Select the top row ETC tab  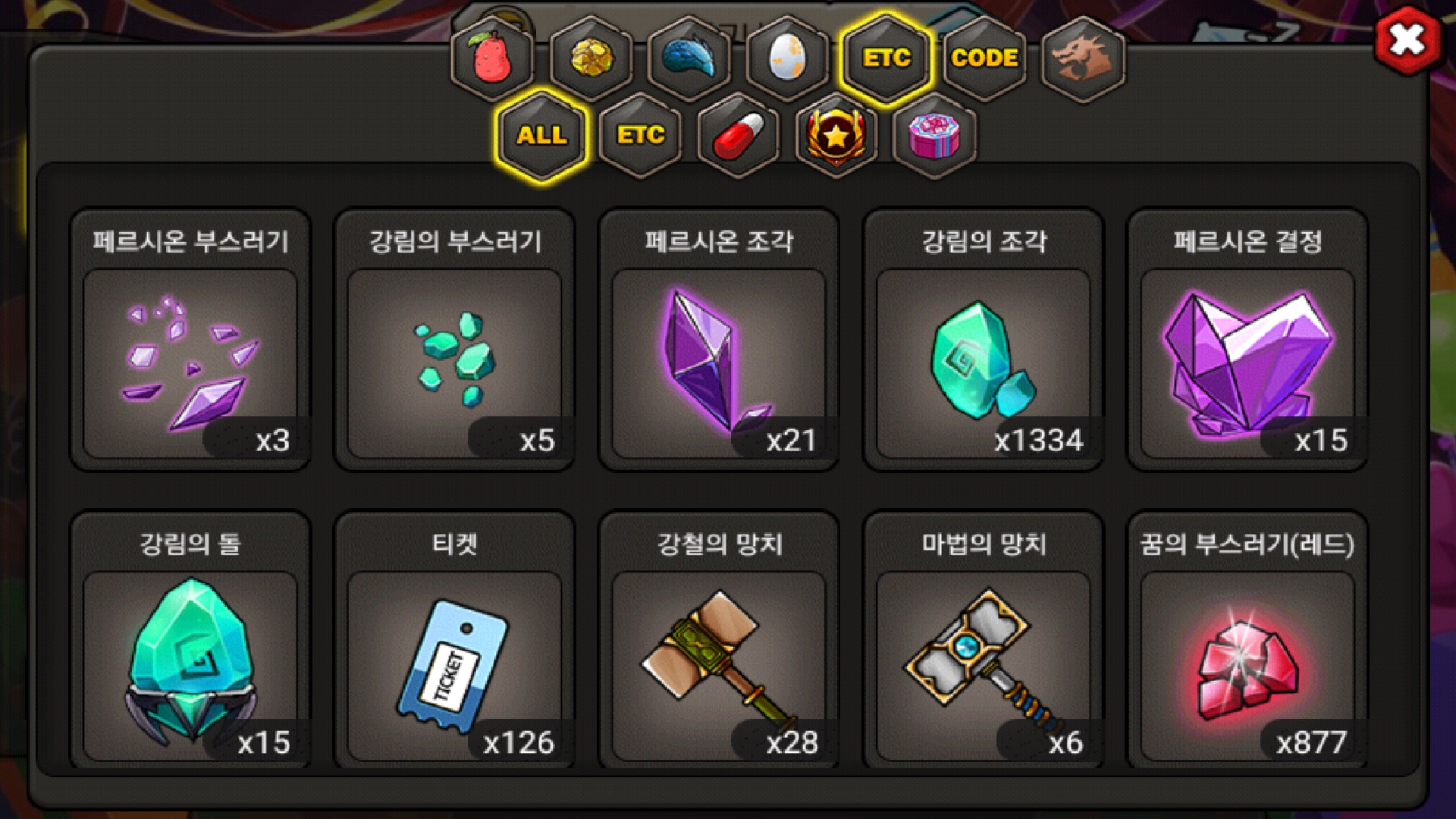[886, 58]
